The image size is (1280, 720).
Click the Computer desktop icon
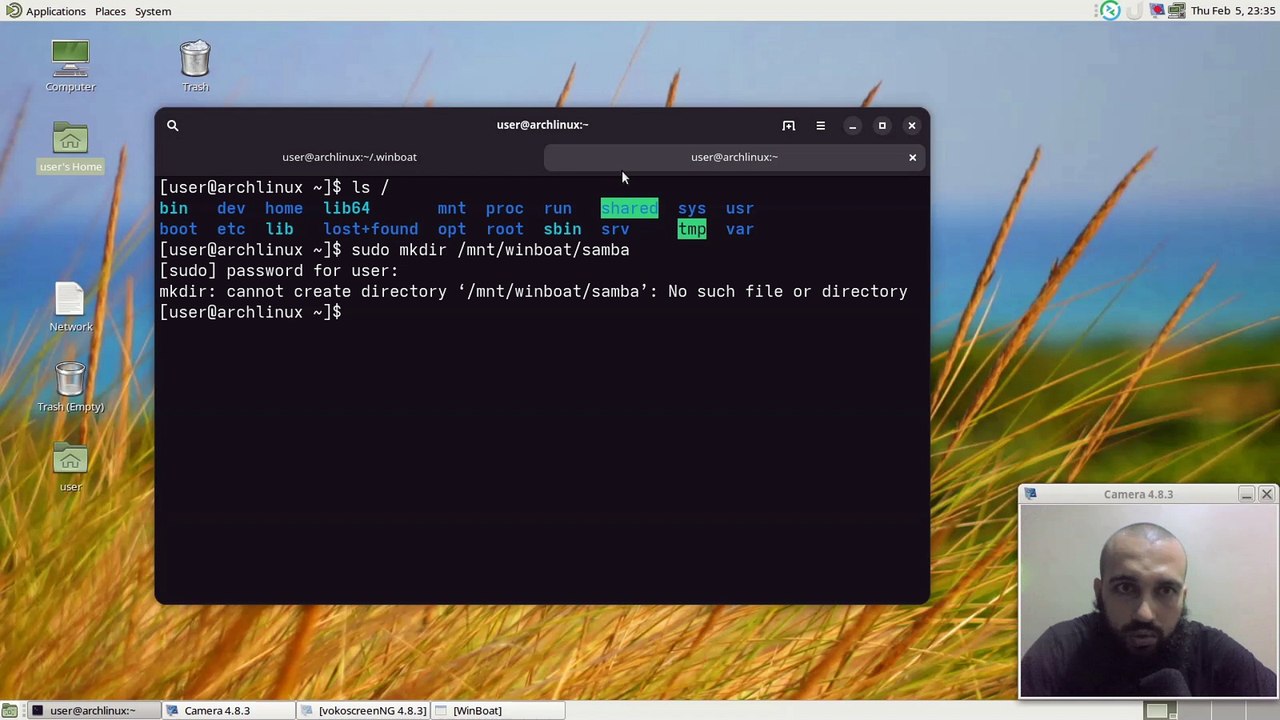coord(70,66)
